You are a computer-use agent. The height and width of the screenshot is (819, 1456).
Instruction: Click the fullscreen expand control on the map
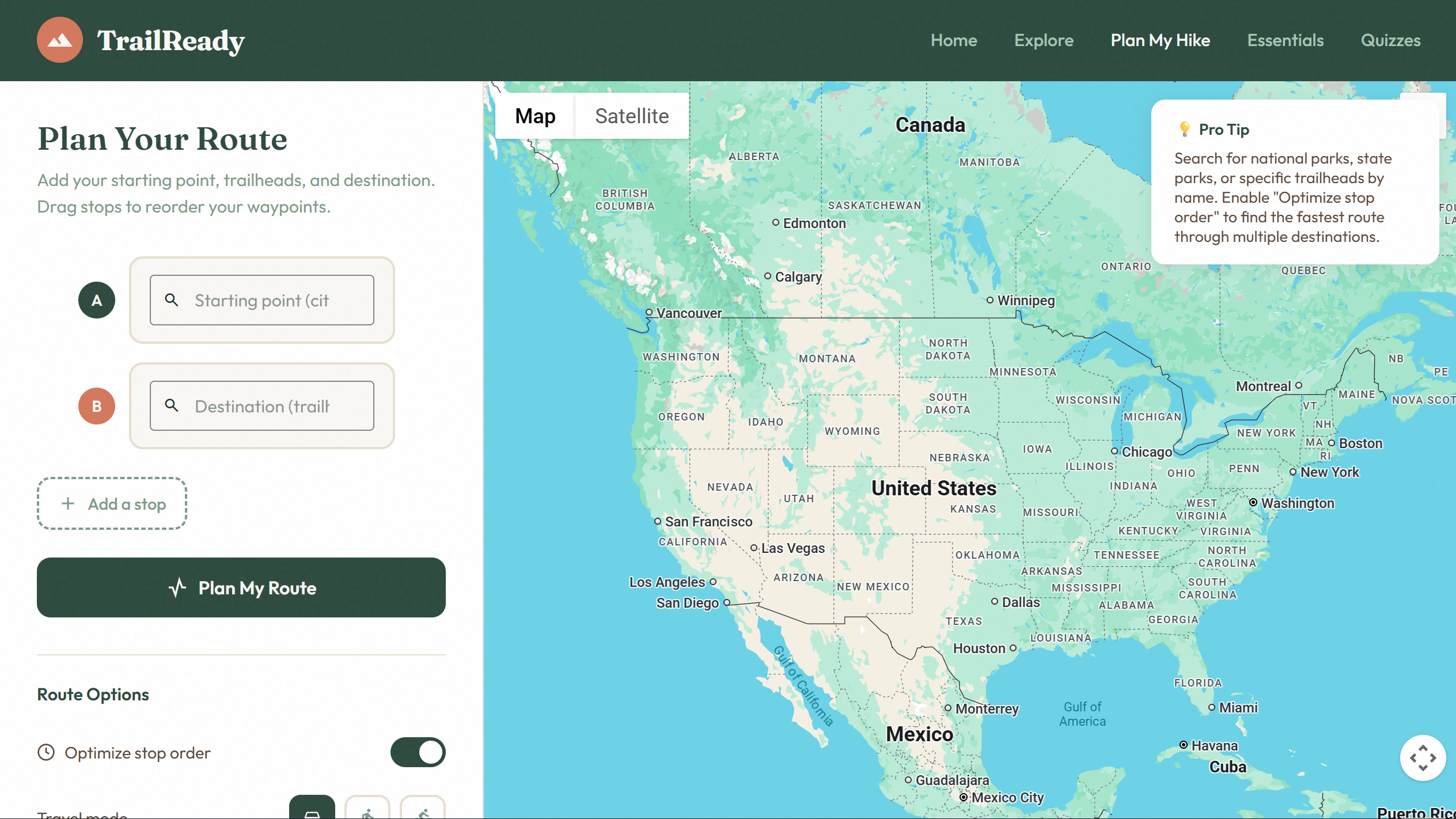1423,757
